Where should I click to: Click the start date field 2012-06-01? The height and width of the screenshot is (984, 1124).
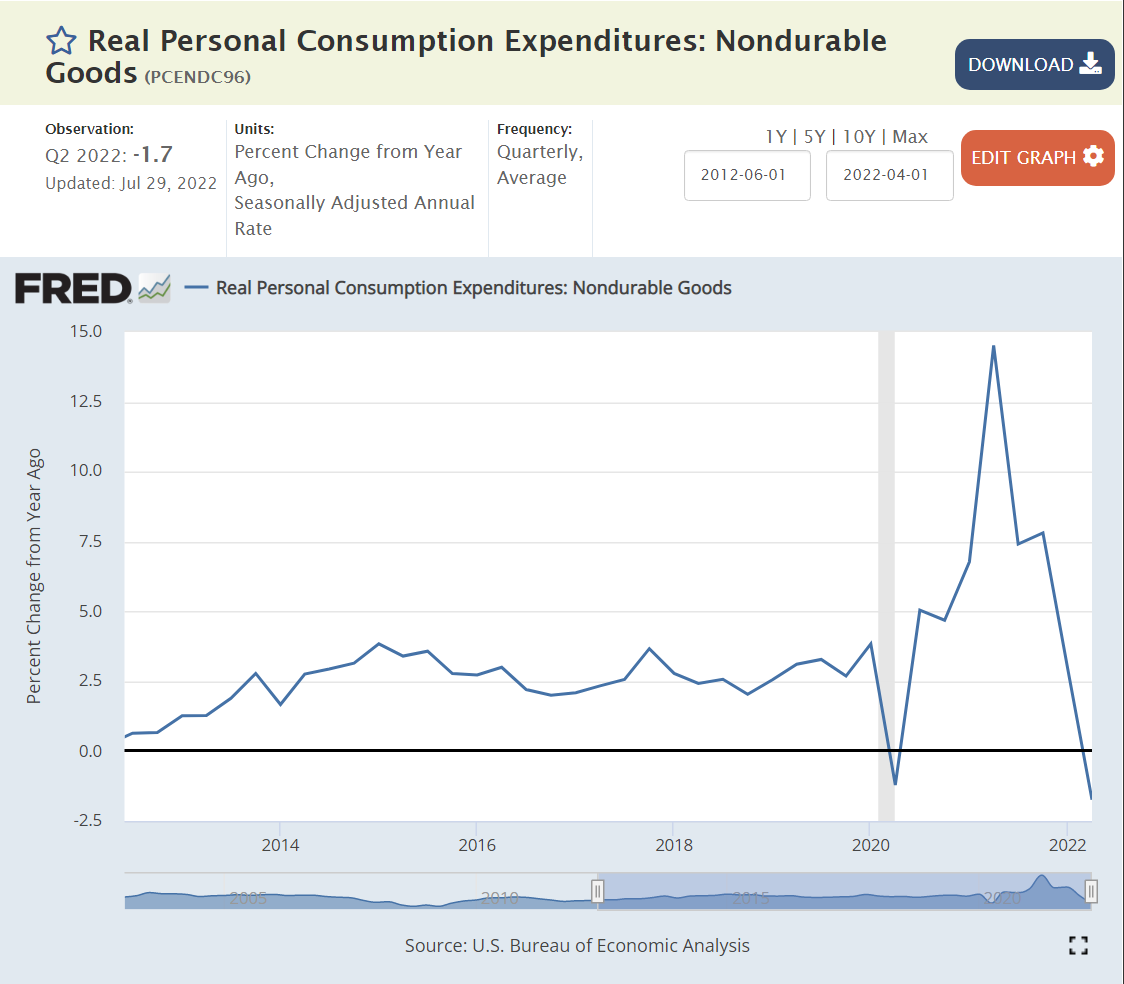click(747, 175)
